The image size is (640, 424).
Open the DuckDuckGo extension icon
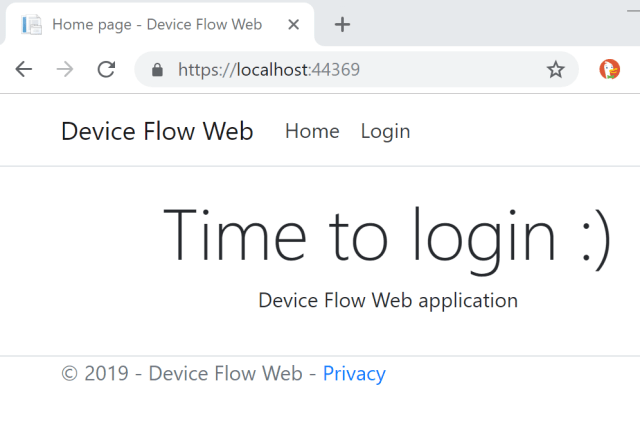tap(609, 69)
